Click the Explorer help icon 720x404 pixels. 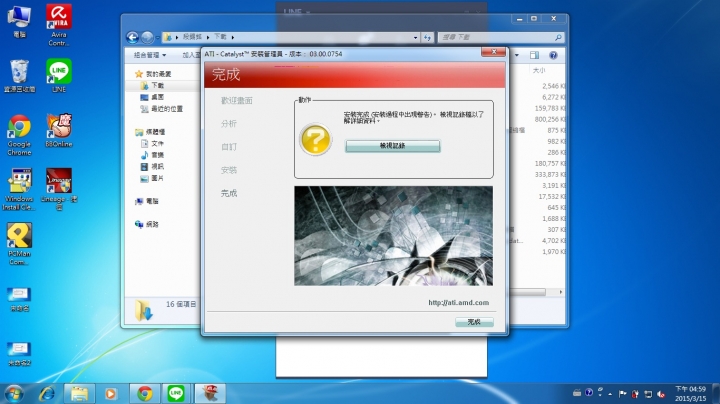pos(553,55)
